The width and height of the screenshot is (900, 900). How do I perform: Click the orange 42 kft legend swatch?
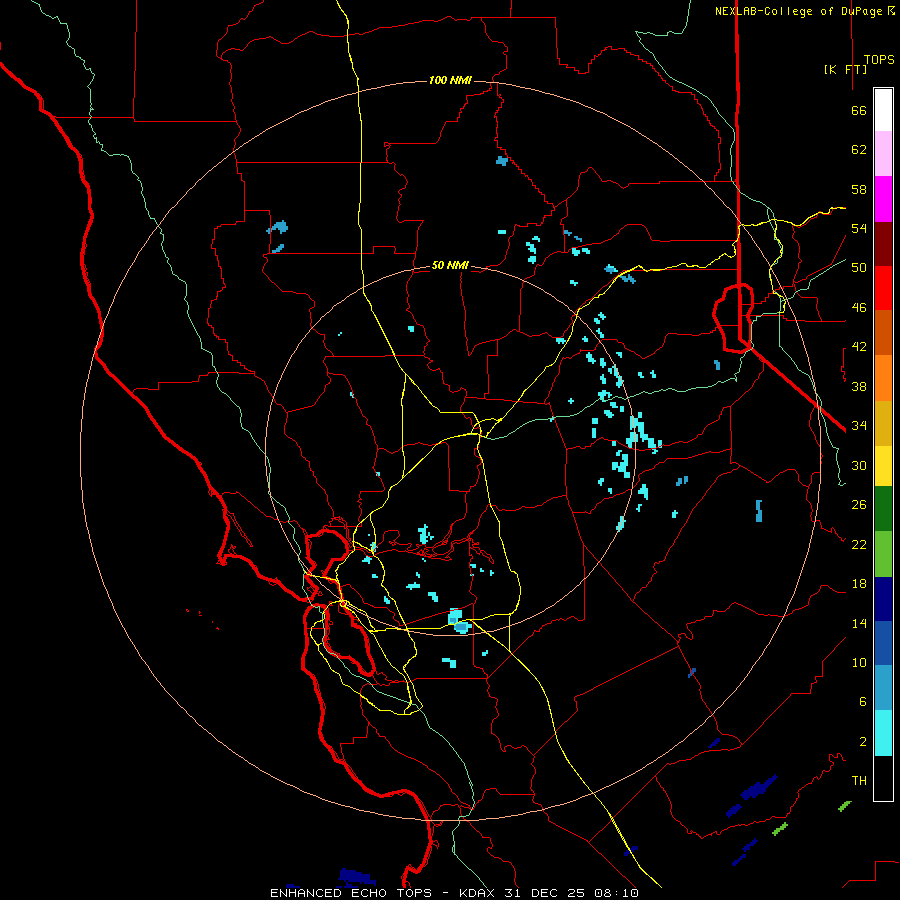pyautogui.click(x=883, y=378)
